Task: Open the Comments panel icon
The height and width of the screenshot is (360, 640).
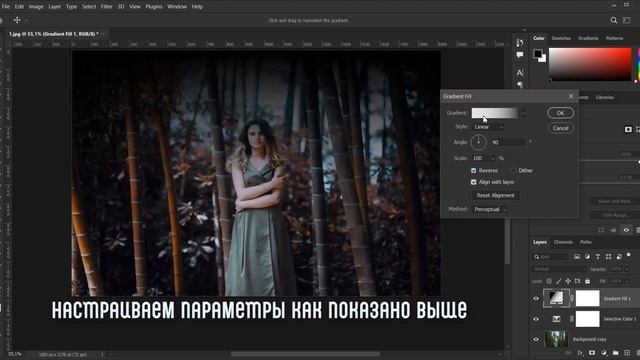Action: [520, 55]
